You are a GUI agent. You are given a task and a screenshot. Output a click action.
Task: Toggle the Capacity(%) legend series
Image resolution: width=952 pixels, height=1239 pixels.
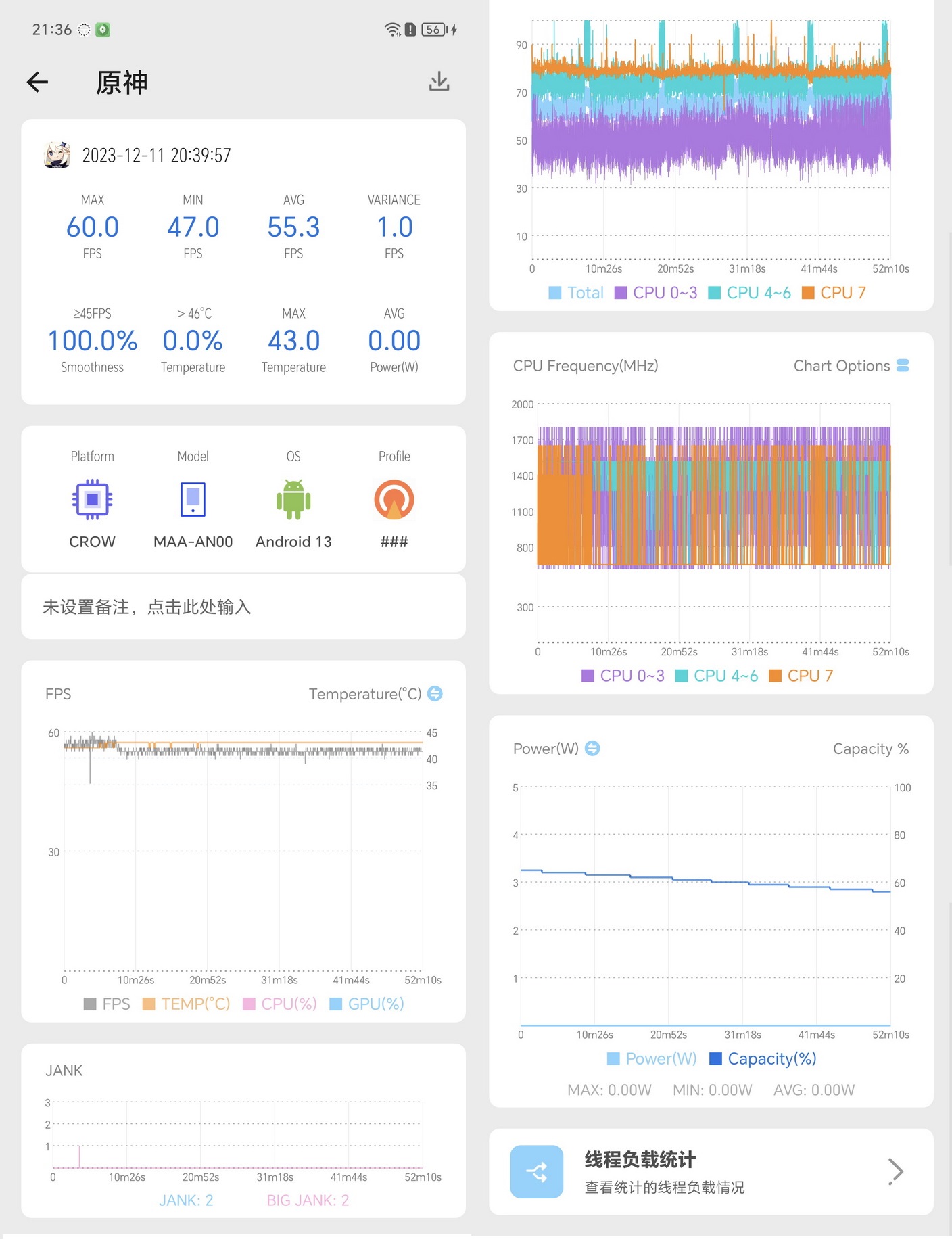763,1058
